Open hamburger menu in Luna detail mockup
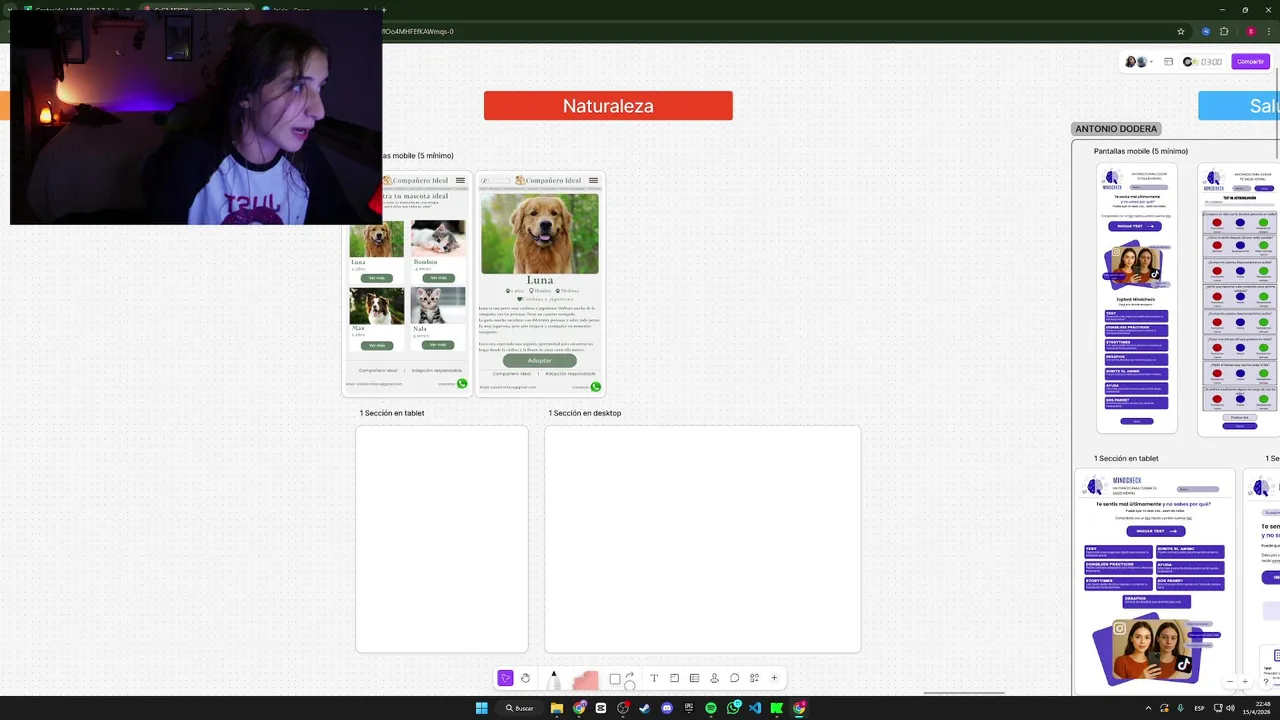This screenshot has width=1280, height=720. point(593,181)
